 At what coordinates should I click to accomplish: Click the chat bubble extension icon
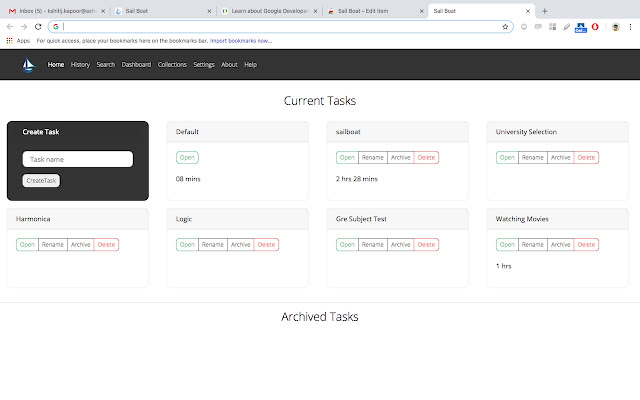(x=538, y=27)
